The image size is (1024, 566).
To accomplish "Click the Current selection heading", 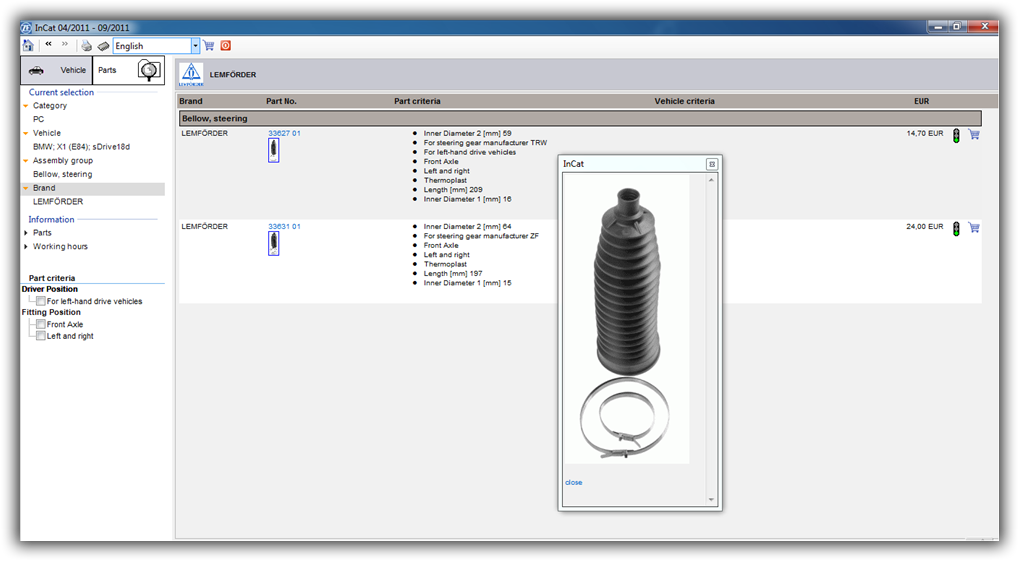I will point(61,93).
